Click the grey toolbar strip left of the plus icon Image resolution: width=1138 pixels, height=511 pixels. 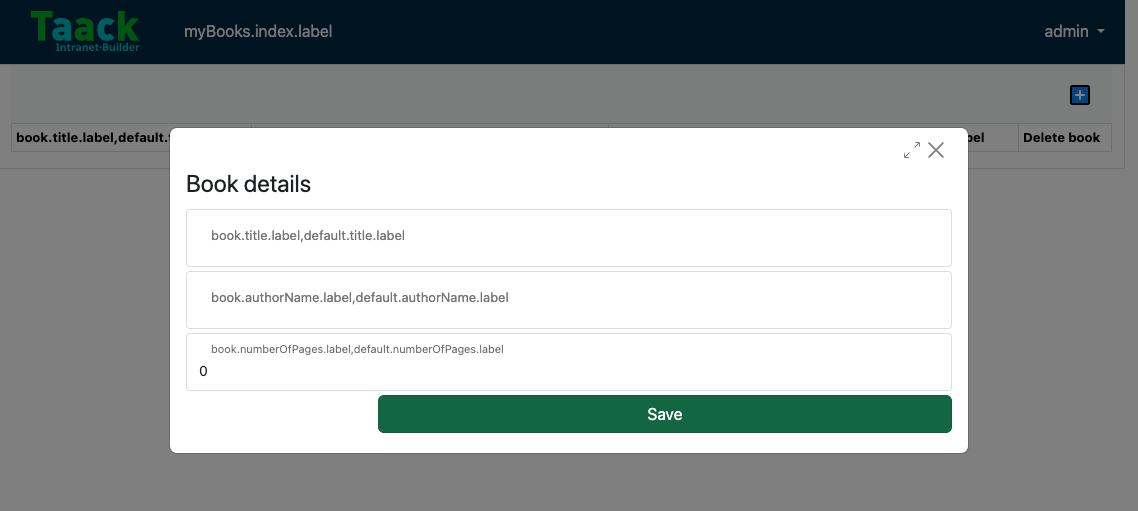(x=537, y=94)
